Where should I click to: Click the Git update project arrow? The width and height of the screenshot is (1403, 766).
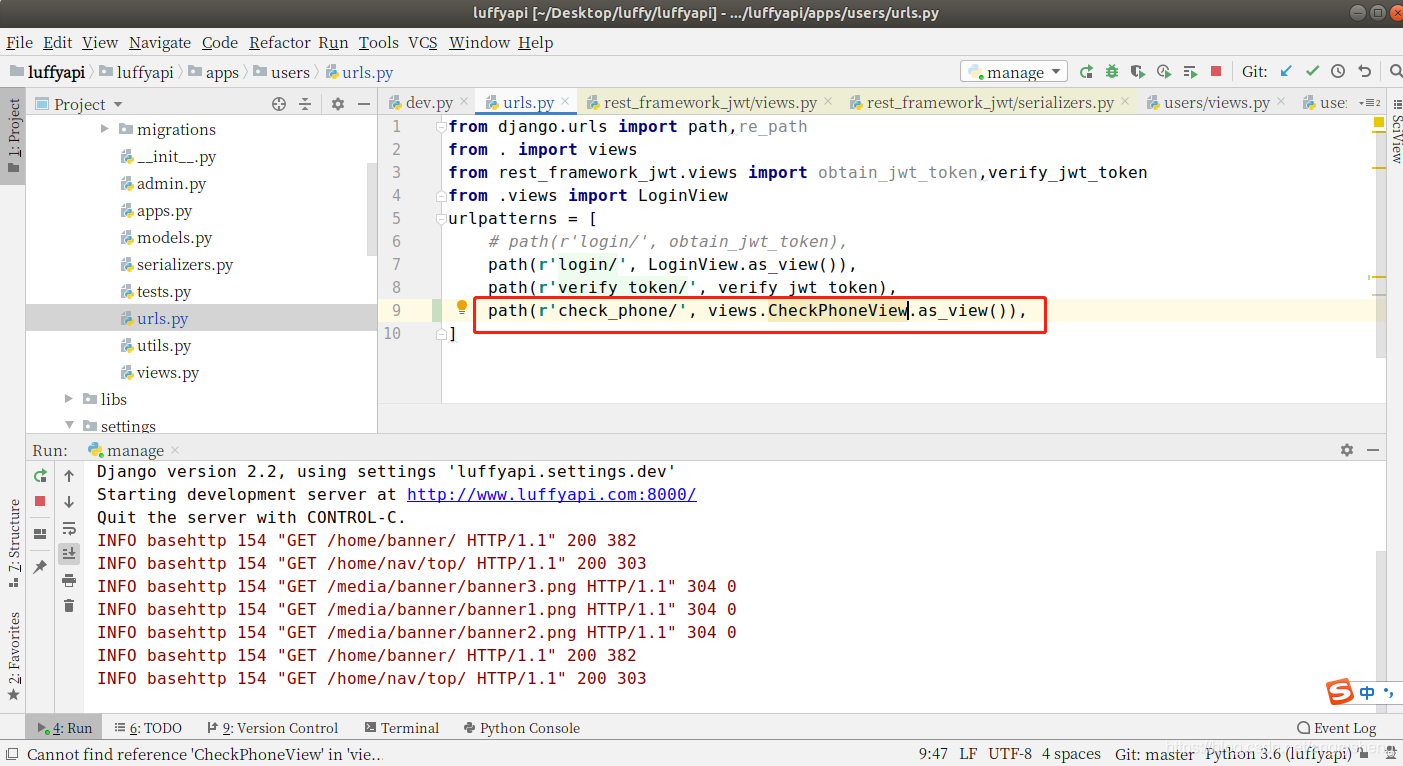click(1286, 72)
